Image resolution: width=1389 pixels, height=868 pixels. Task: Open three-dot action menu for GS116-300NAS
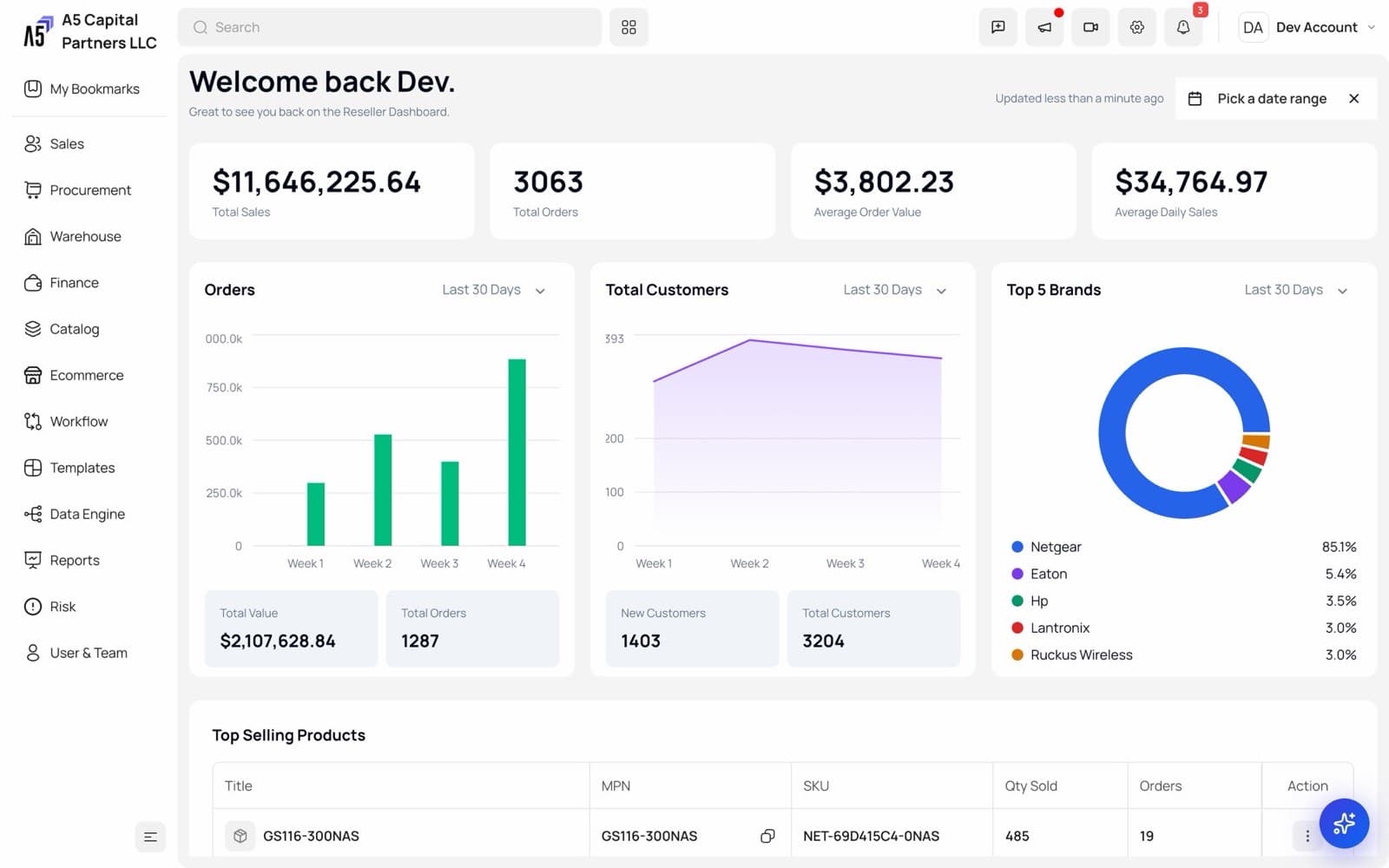click(1307, 836)
